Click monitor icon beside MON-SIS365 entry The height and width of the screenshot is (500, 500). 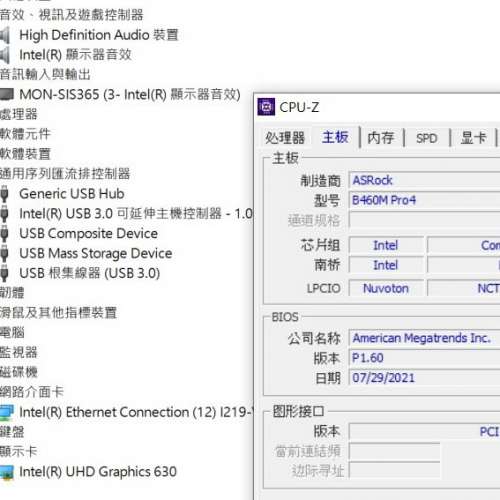7,94
